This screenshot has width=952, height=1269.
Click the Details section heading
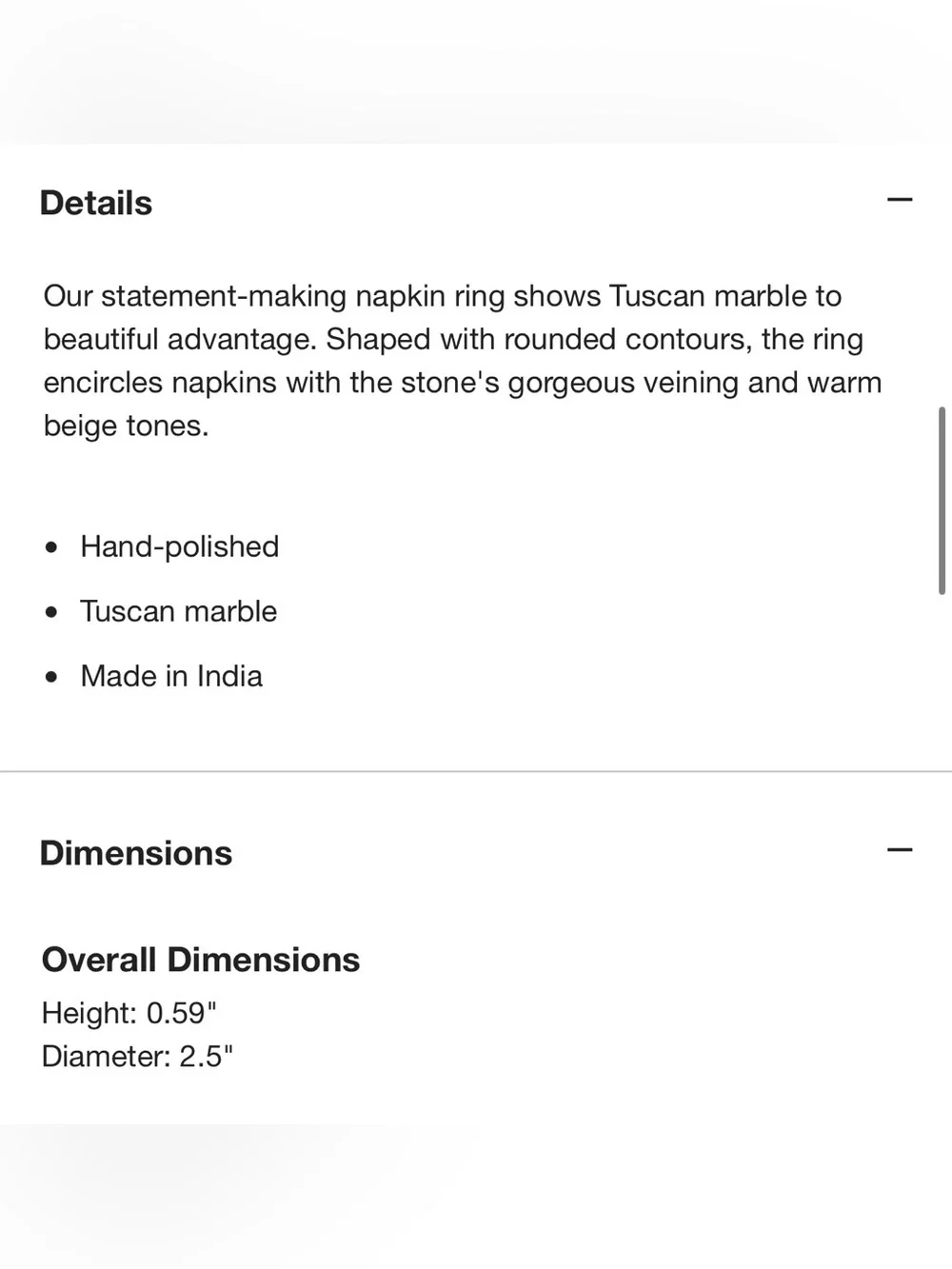tap(96, 203)
